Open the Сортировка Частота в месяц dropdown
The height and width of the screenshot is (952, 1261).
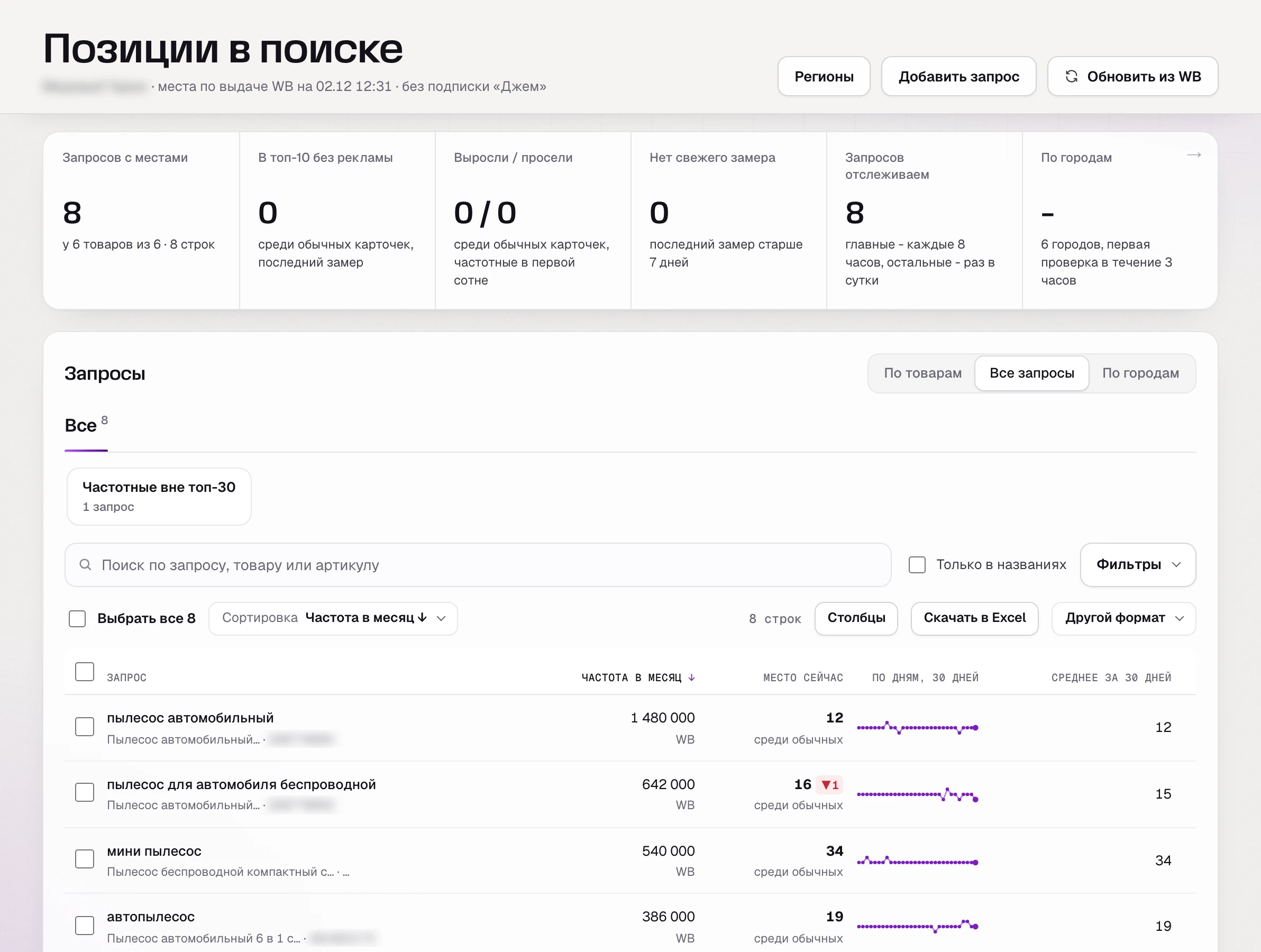333,618
